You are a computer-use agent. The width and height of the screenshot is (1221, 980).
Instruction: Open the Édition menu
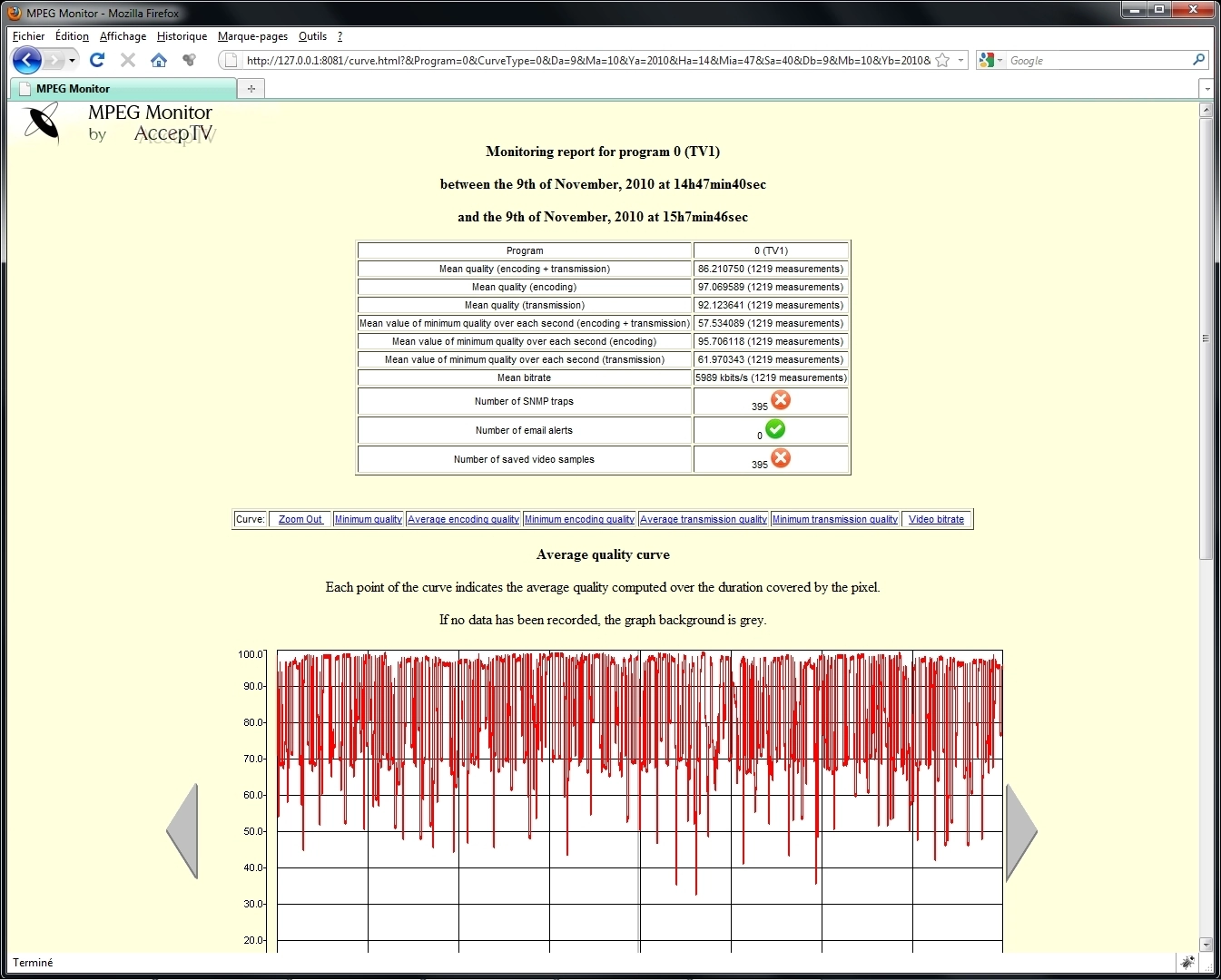72,36
